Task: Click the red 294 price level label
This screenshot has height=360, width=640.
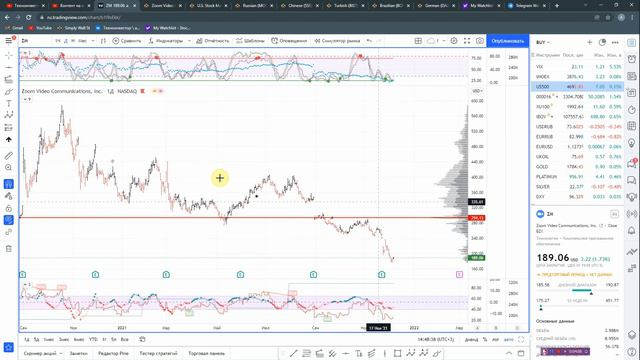Action: coord(476,218)
